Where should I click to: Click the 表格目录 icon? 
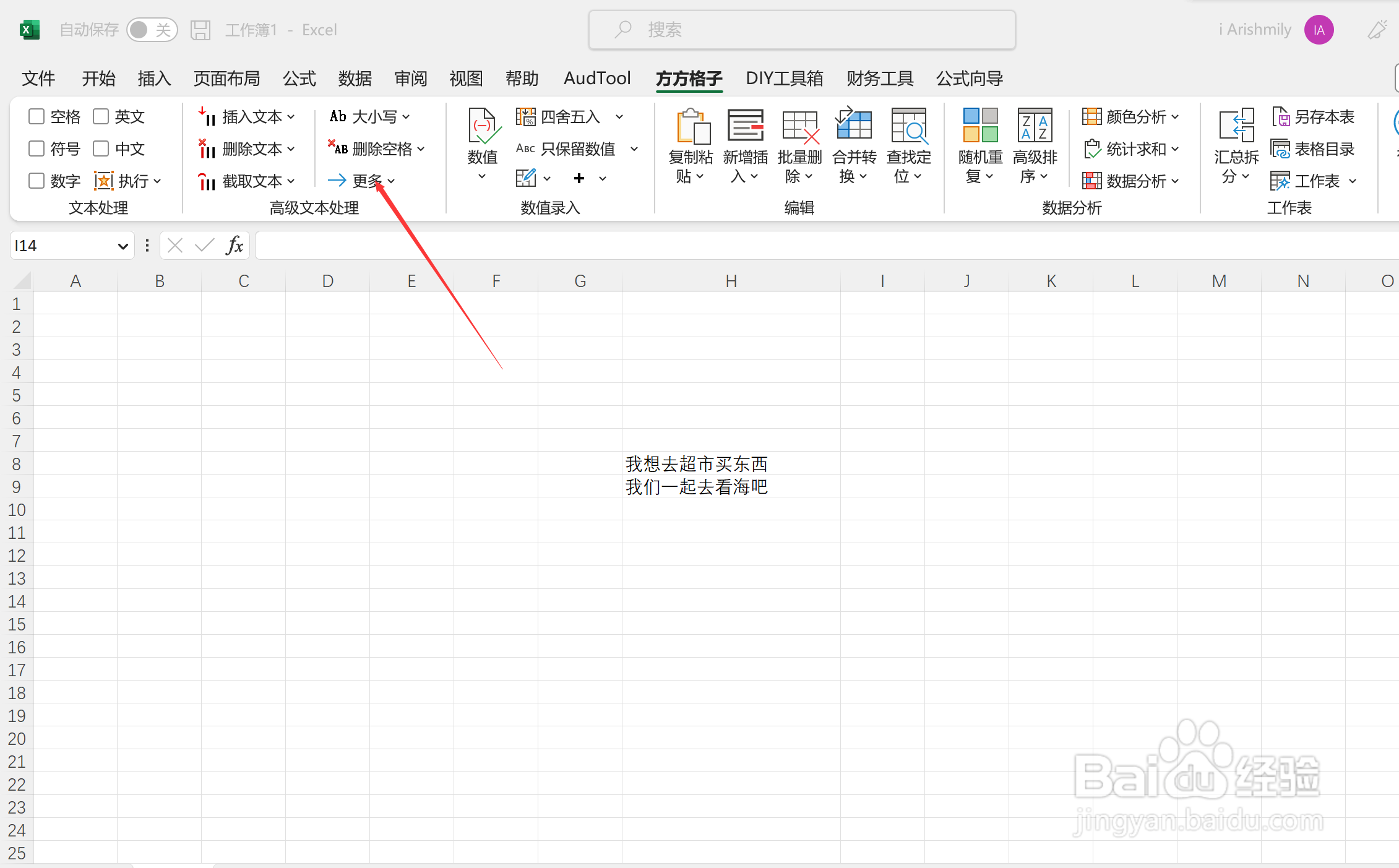click(x=1280, y=148)
